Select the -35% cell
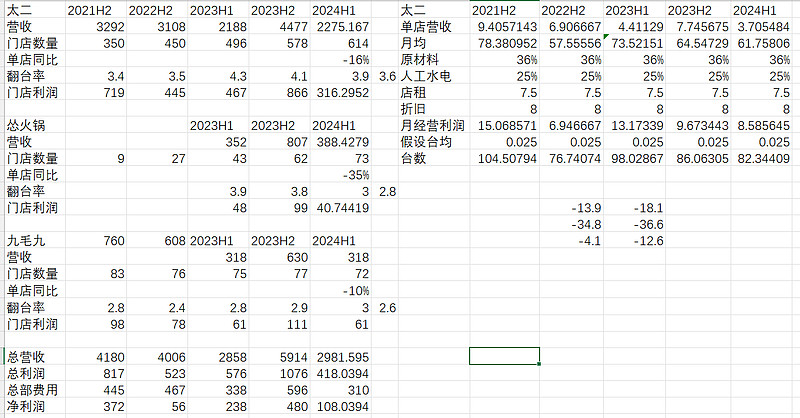Image resolution: width=800 pixels, height=418 pixels. [x=341, y=175]
